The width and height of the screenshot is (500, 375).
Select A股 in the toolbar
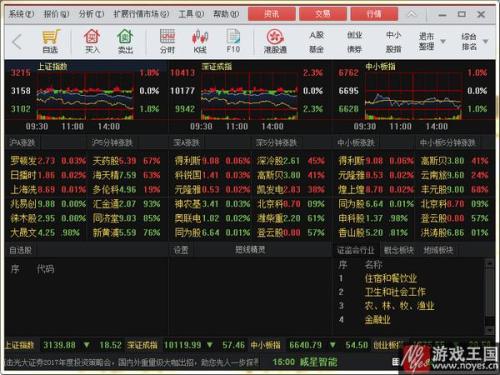point(317,35)
